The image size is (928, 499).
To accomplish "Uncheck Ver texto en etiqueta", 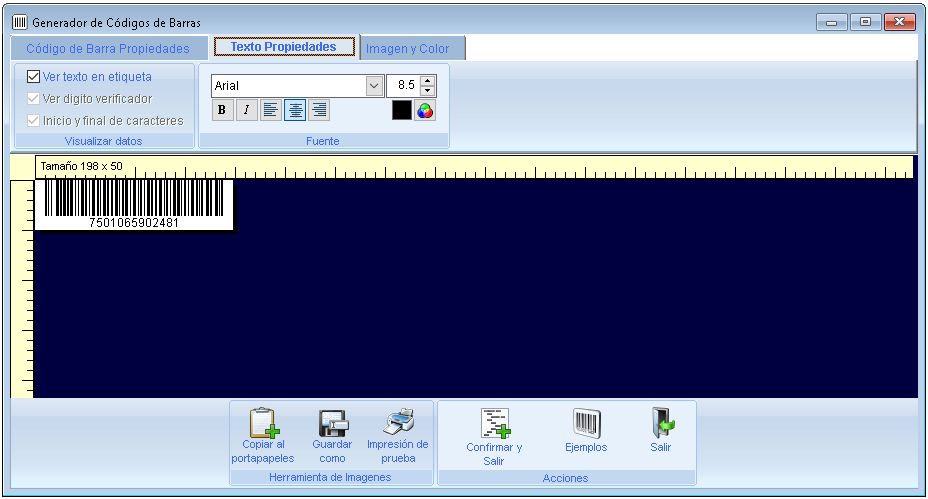I will [x=34, y=76].
